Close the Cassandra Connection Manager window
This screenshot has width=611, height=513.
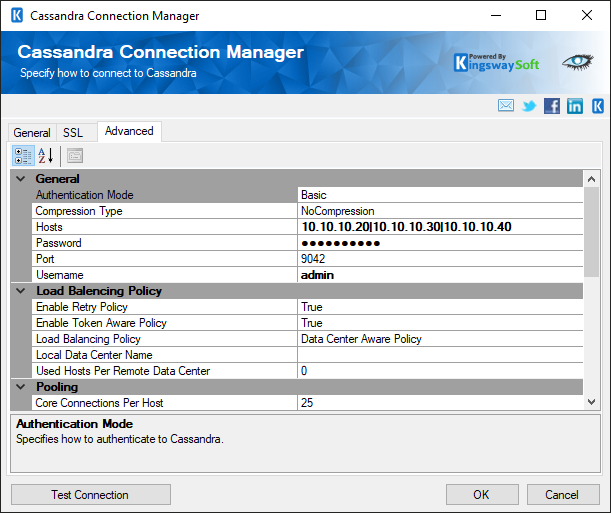[x=587, y=16]
